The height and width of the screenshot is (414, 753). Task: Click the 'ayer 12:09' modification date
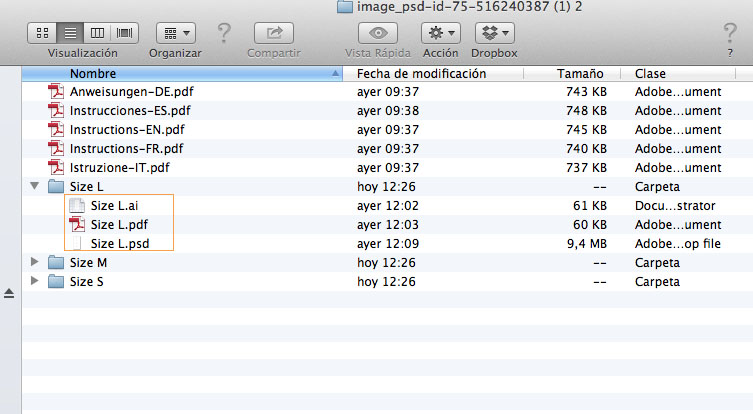[388, 244]
